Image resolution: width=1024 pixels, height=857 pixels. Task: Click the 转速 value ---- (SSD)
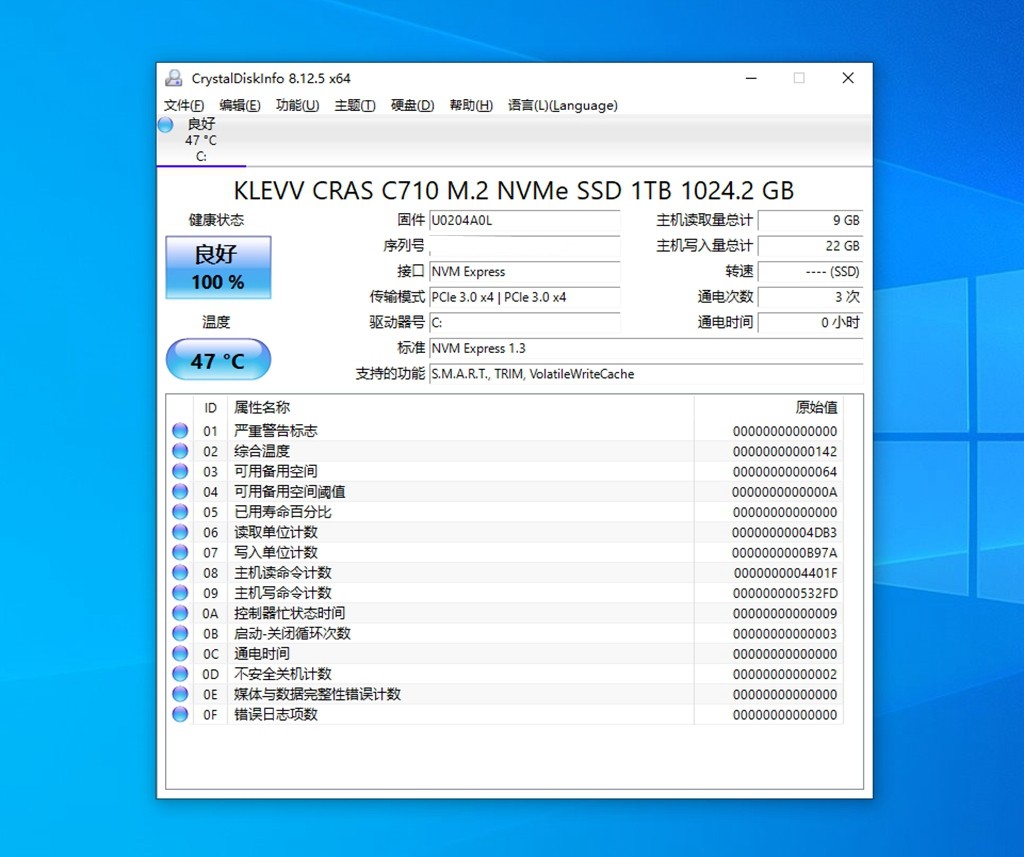coord(810,272)
